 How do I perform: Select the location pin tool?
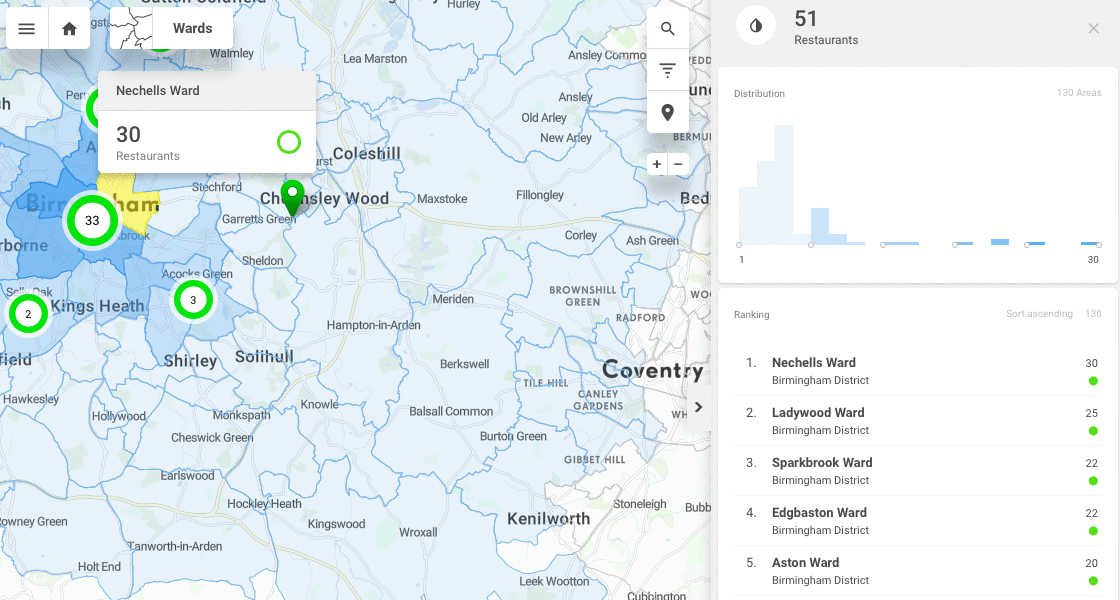[x=667, y=112]
